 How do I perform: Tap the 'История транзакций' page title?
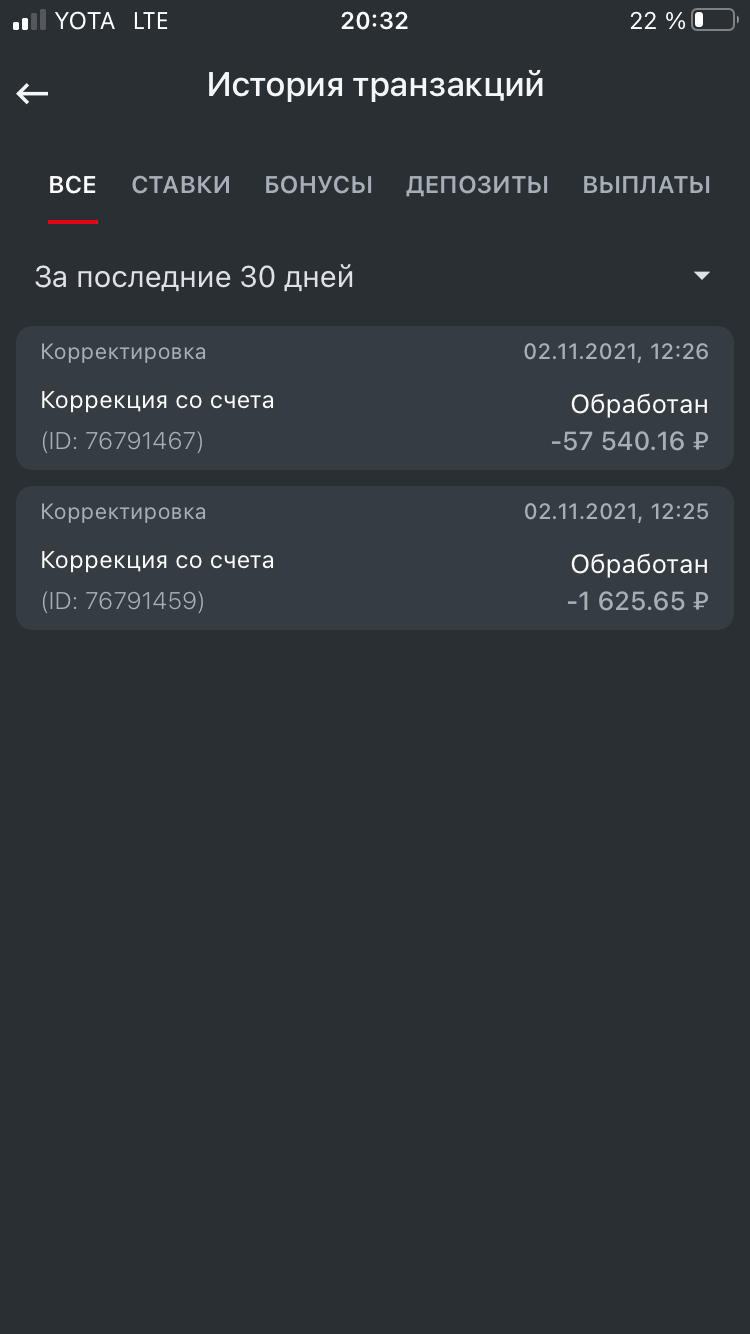pos(375,85)
